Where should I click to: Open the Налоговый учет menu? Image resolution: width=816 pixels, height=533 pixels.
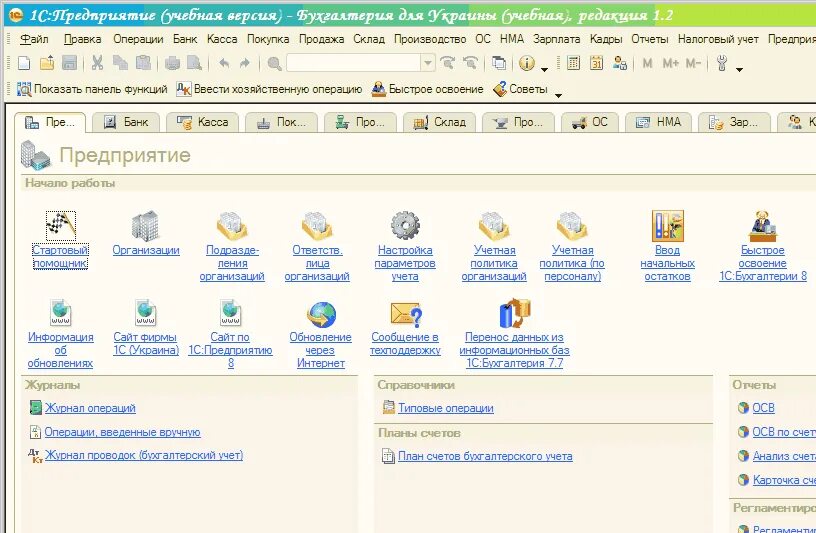tap(718, 39)
